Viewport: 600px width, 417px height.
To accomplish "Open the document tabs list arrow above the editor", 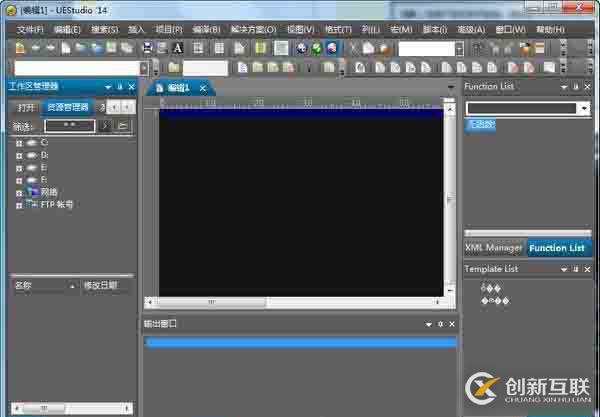I will coord(451,88).
